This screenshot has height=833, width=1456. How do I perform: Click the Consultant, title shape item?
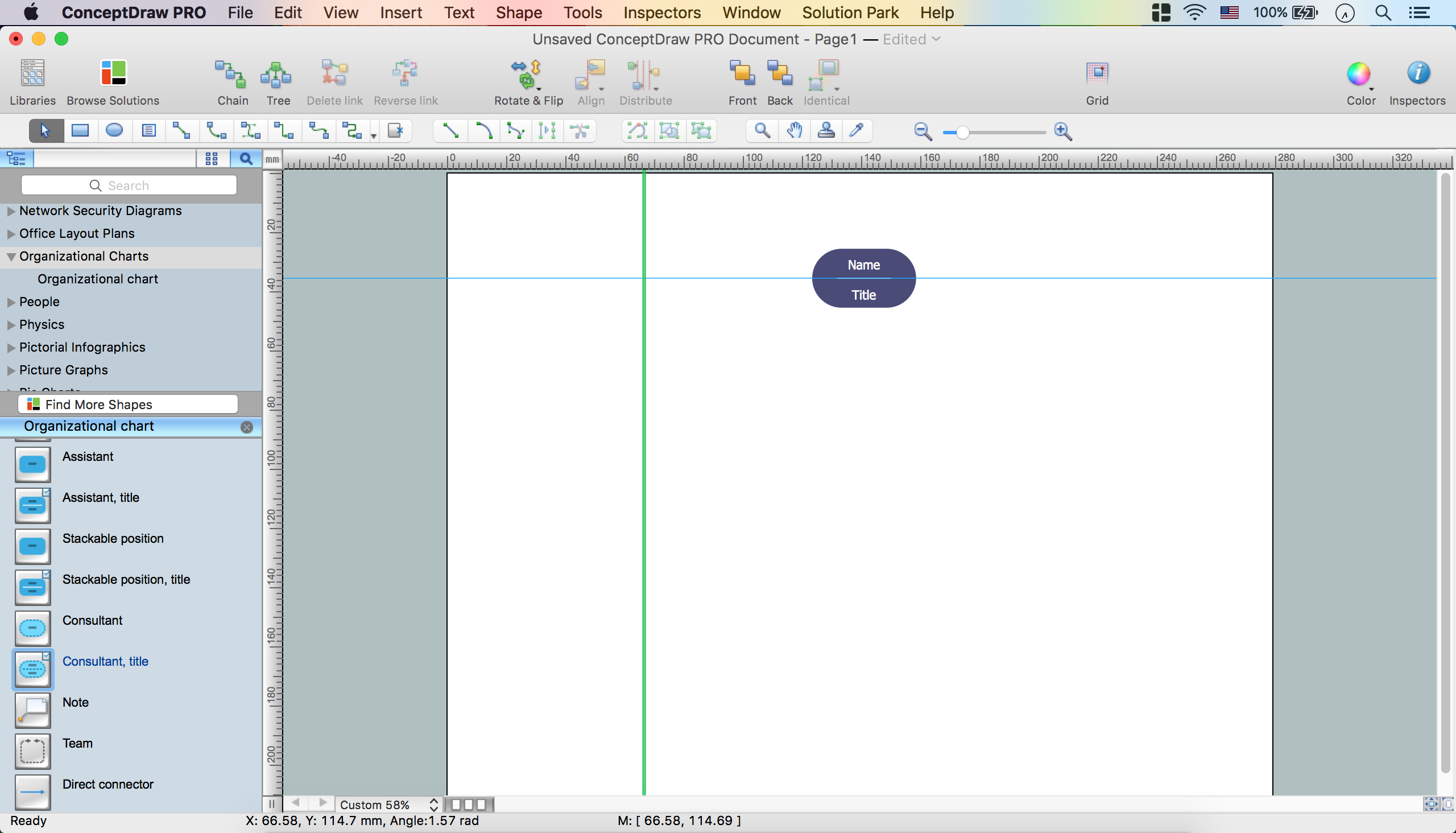[105, 661]
